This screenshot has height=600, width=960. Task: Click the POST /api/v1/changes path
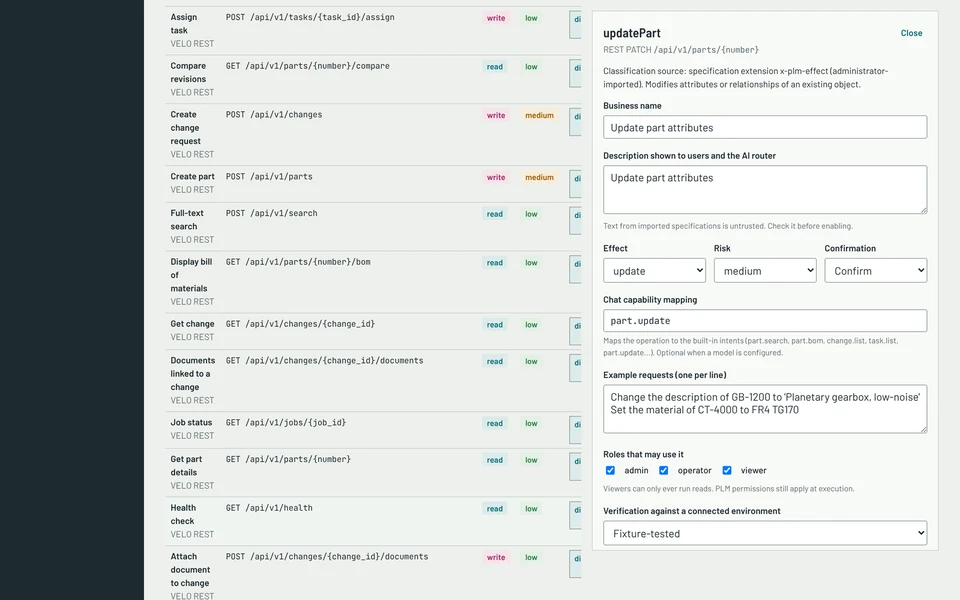point(274,114)
